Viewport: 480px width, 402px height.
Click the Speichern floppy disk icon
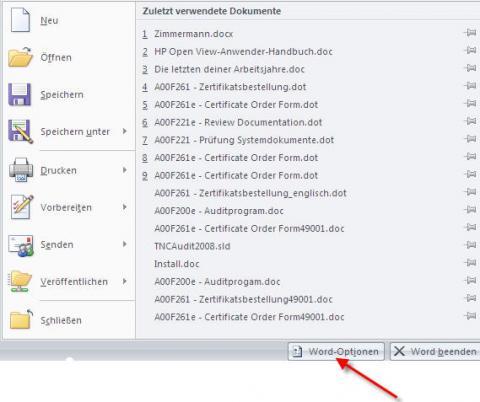tap(20, 94)
